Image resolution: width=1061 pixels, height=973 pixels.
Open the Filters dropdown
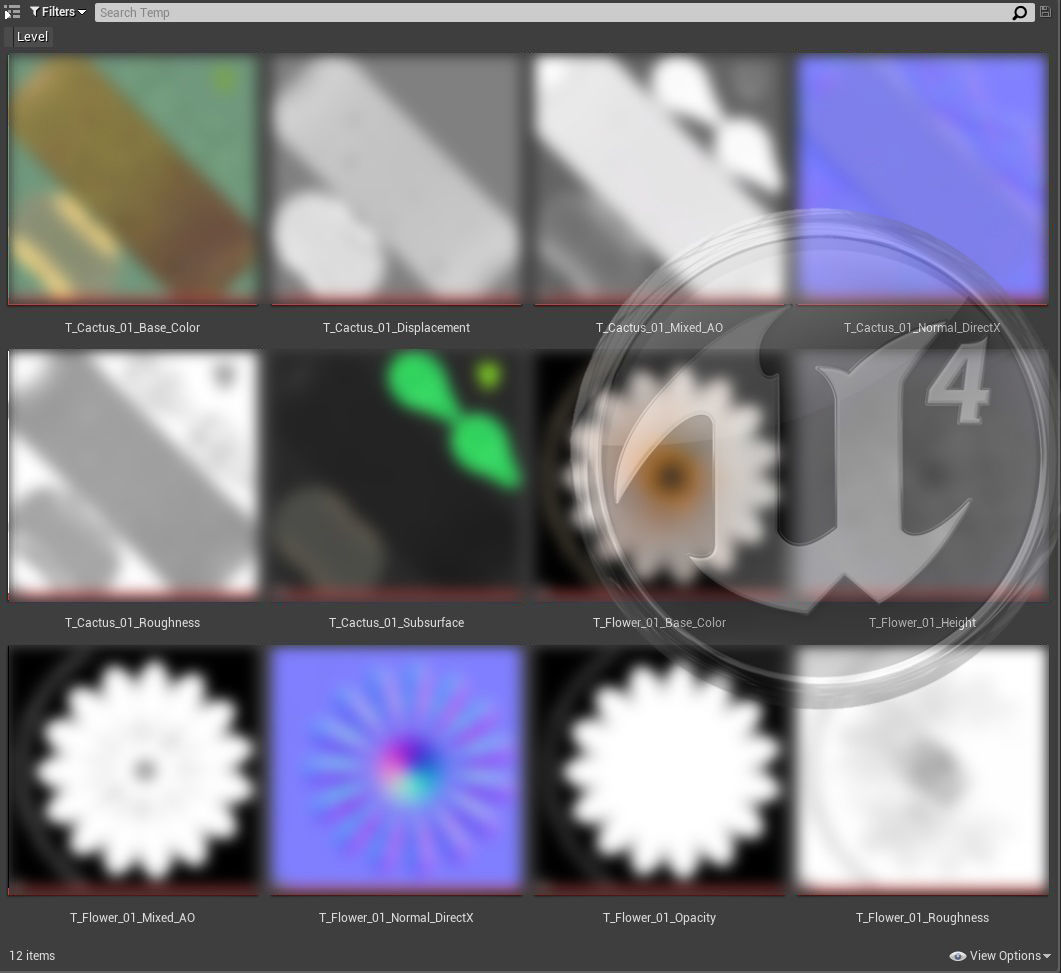(x=58, y=12)
